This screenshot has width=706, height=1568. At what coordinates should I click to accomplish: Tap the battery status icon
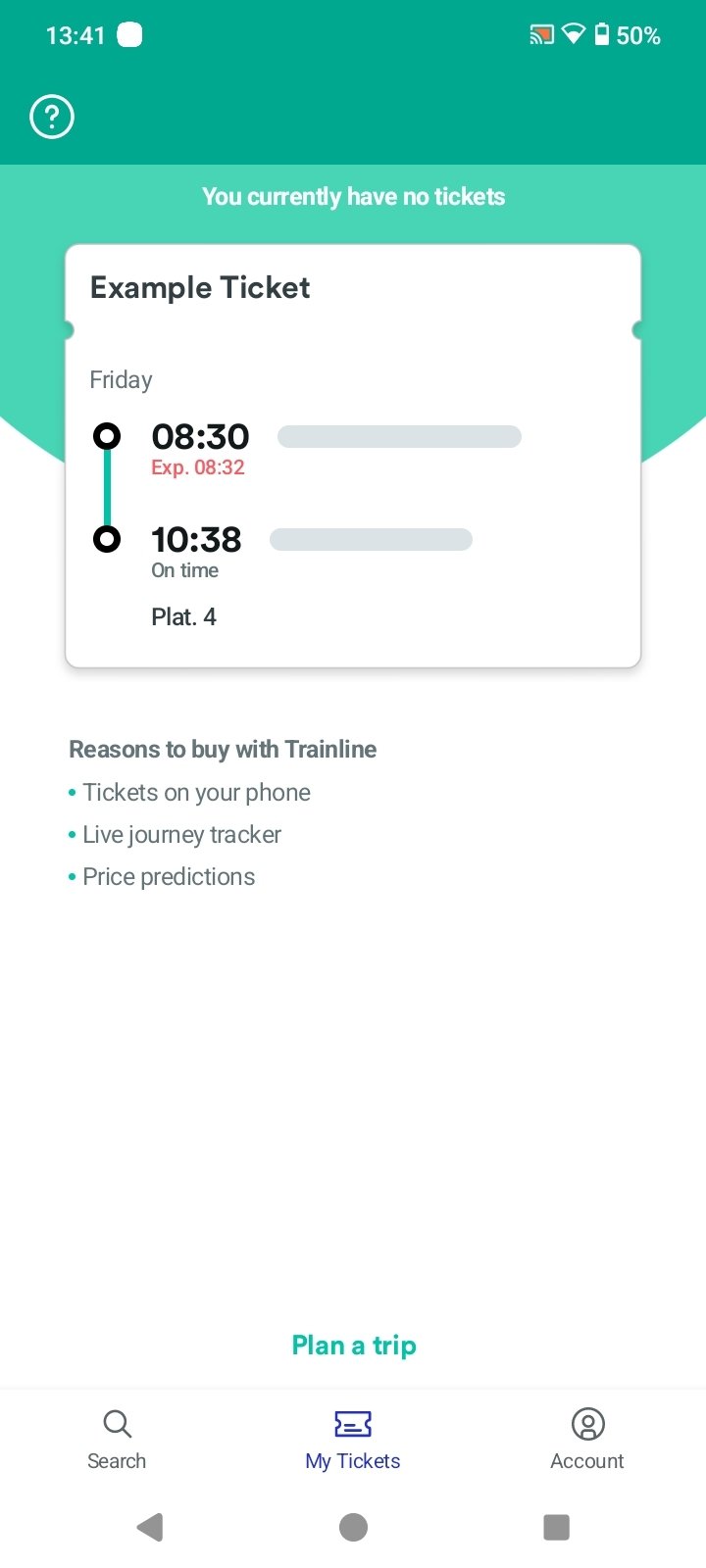(x=602, y=35)
